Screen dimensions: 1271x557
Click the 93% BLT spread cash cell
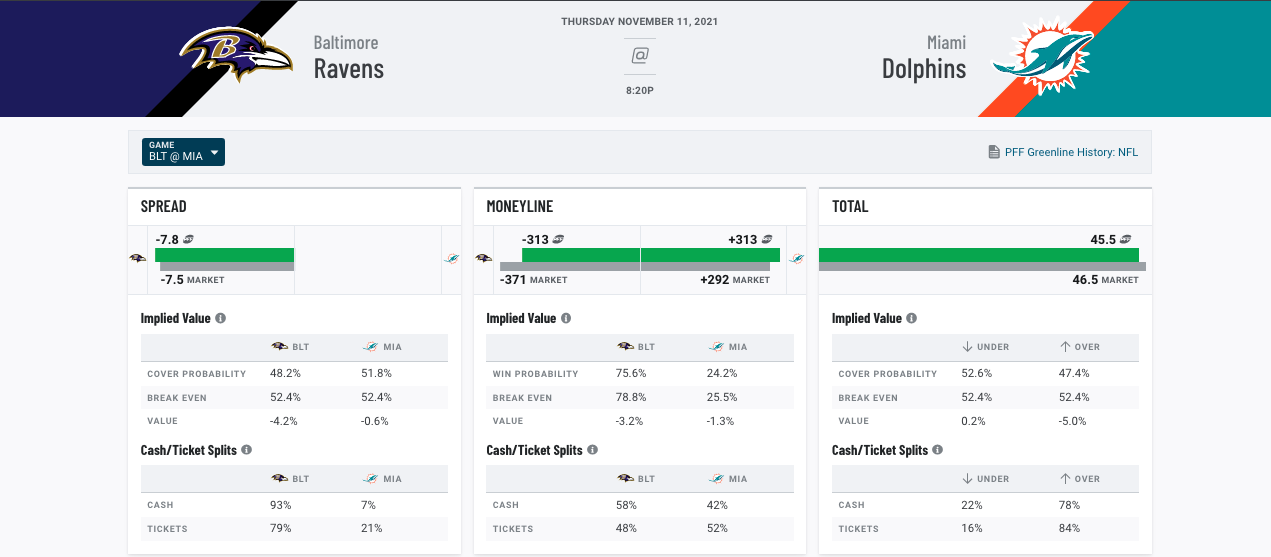[x=281, y=505]
